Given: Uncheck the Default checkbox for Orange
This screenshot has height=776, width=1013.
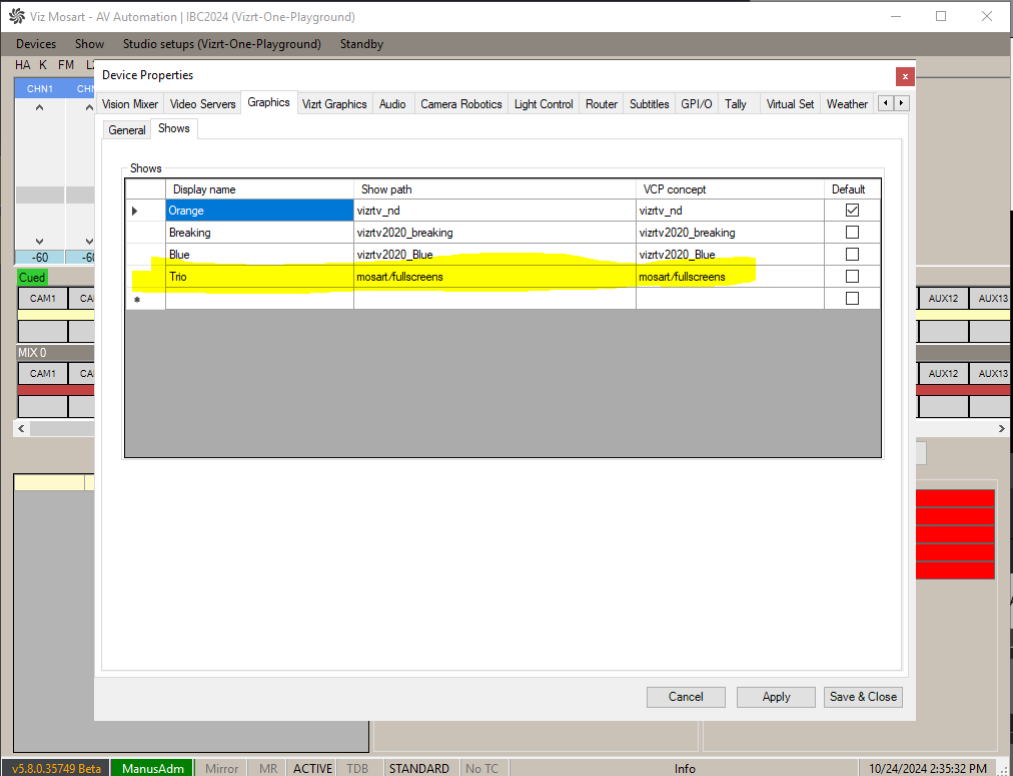Looking at the screenshot, I should [x=852, y=211].
